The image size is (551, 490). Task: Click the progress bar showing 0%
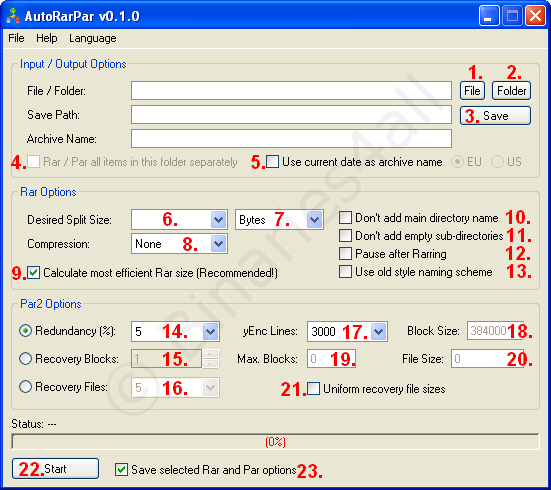click(x=276, y=442)
